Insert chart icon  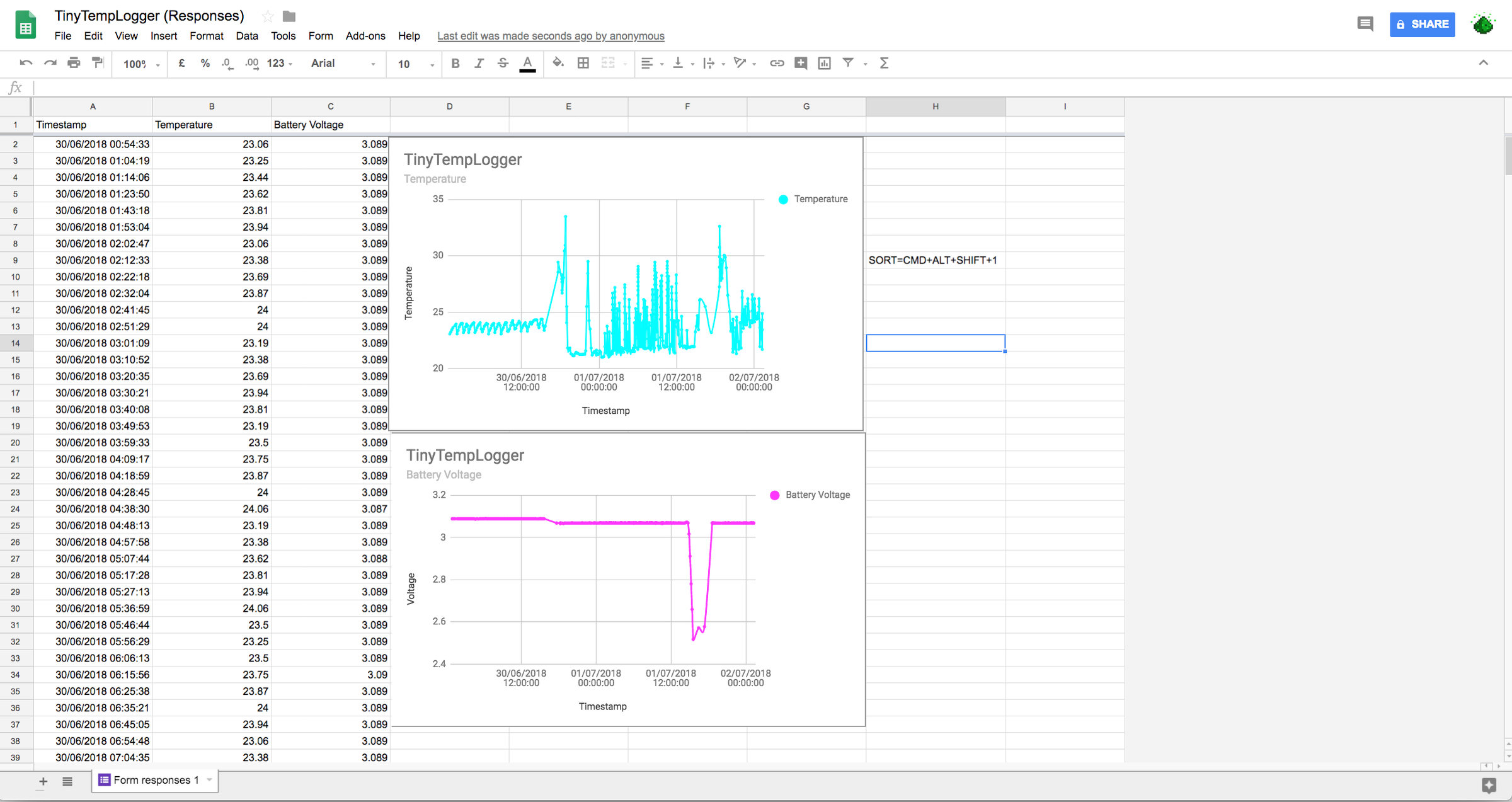pyautogui.click(x=824, y=63)
